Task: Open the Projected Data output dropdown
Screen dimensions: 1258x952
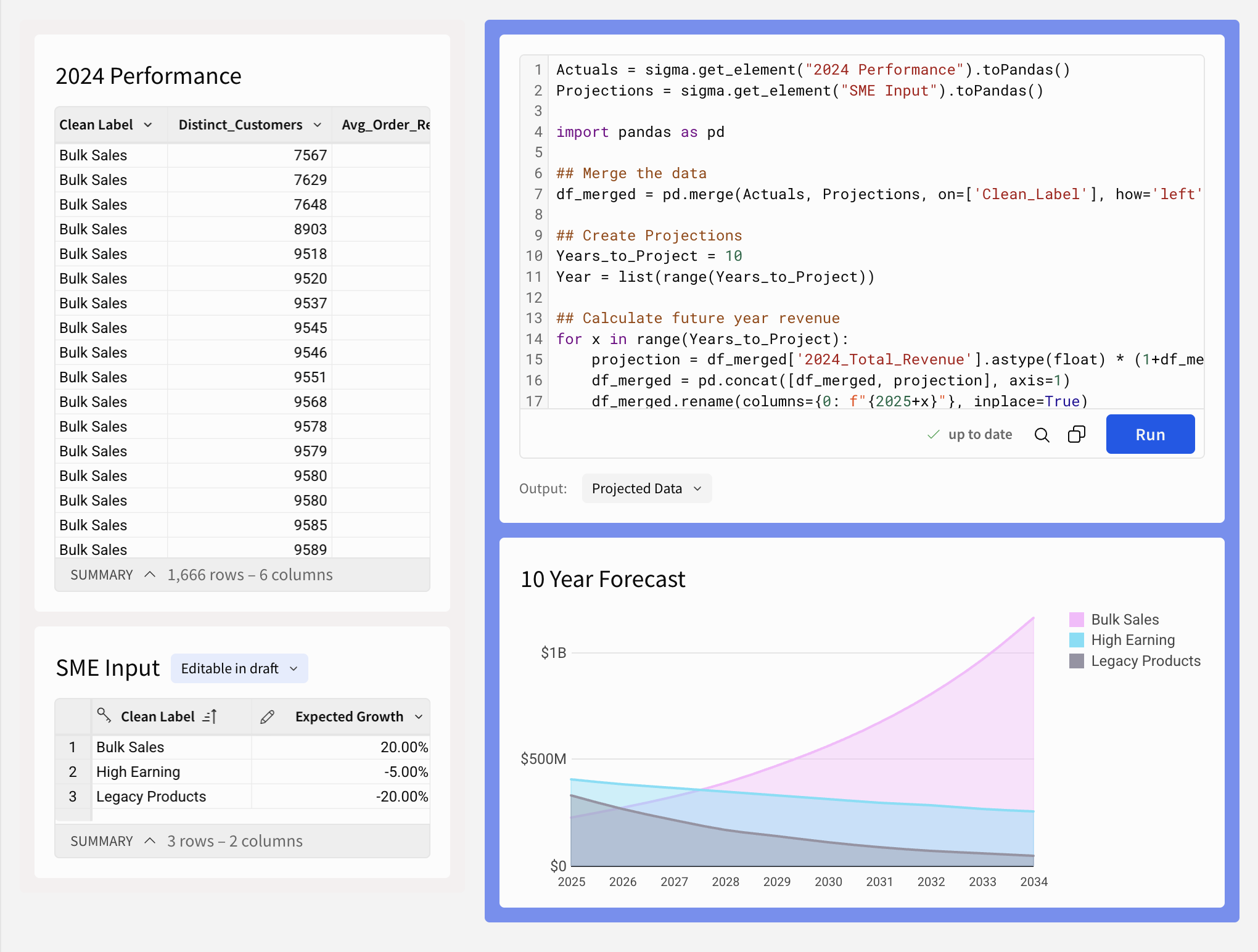Action: pyautogui.click(x=646, y=488)
